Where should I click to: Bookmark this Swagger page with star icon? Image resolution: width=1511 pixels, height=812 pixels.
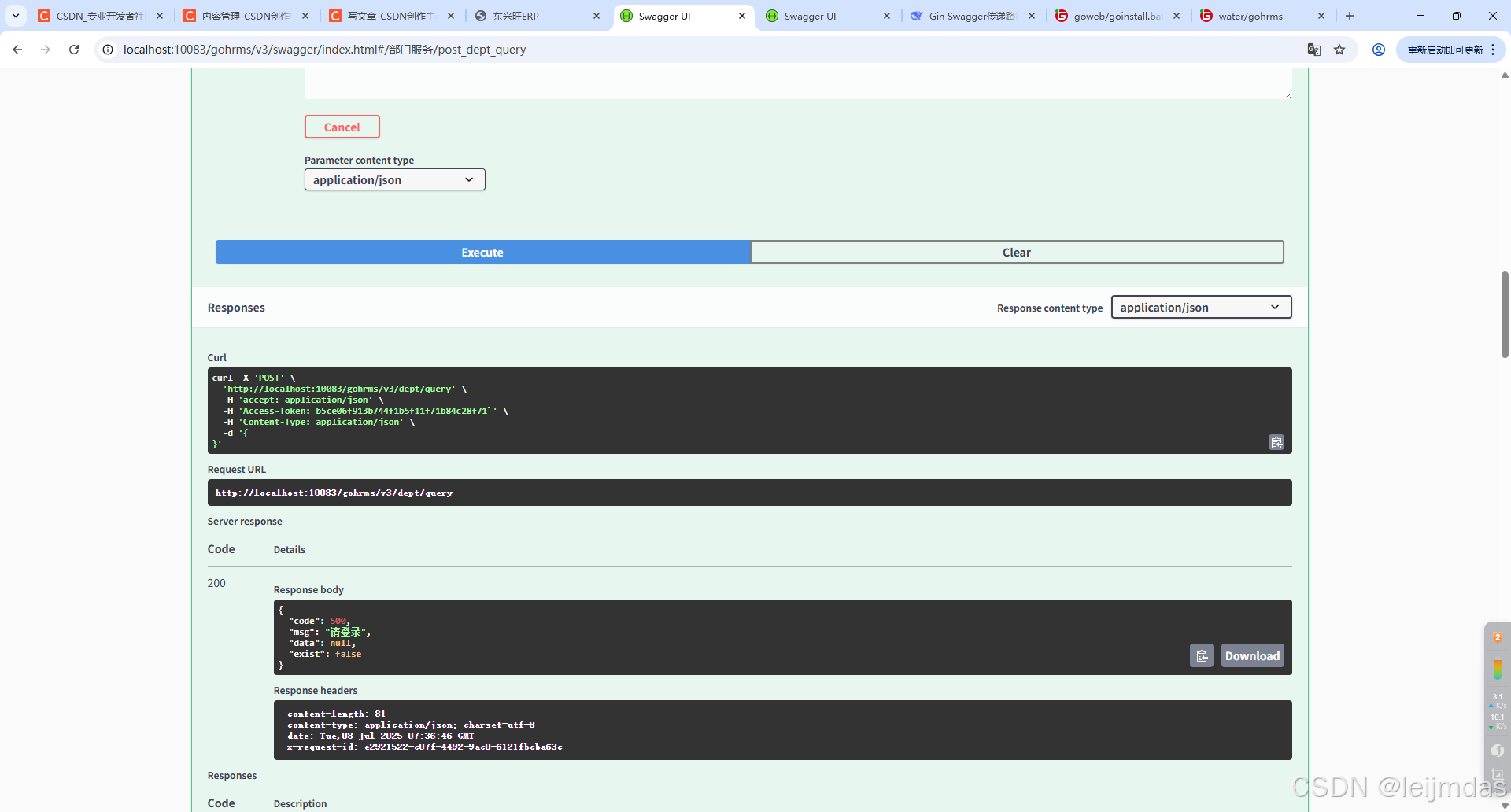(1340, 49)
